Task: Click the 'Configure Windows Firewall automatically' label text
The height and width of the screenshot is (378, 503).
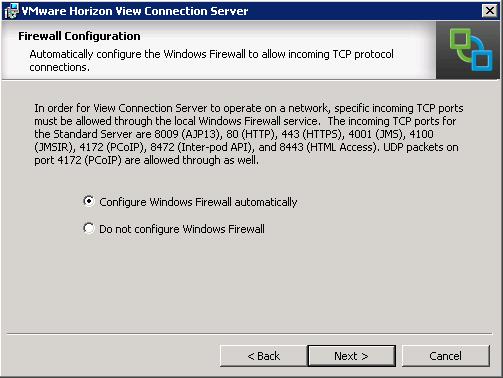Action: click(198, 202)
